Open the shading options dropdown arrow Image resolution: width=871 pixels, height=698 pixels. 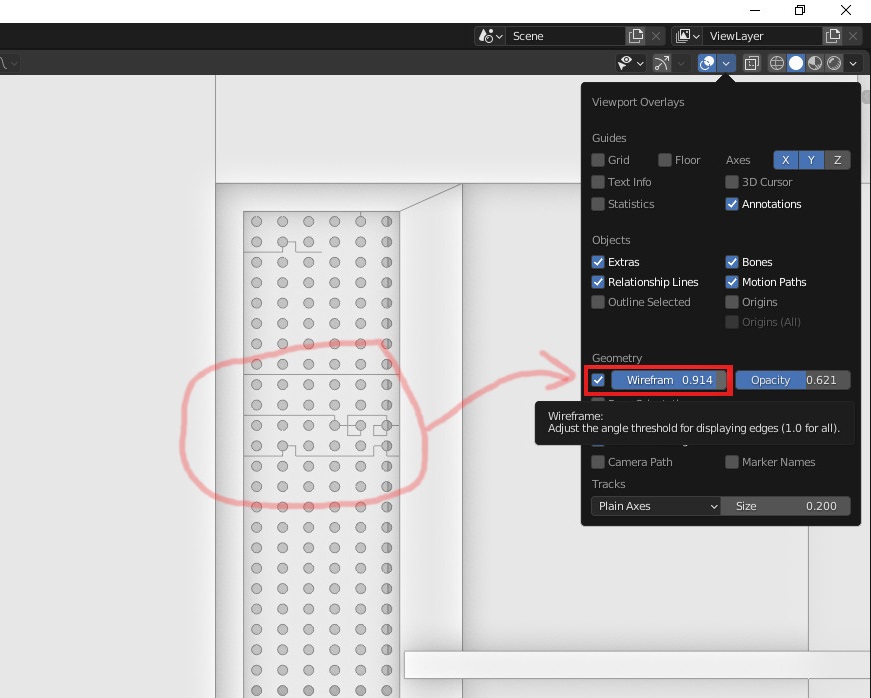(x=853, y=63)
